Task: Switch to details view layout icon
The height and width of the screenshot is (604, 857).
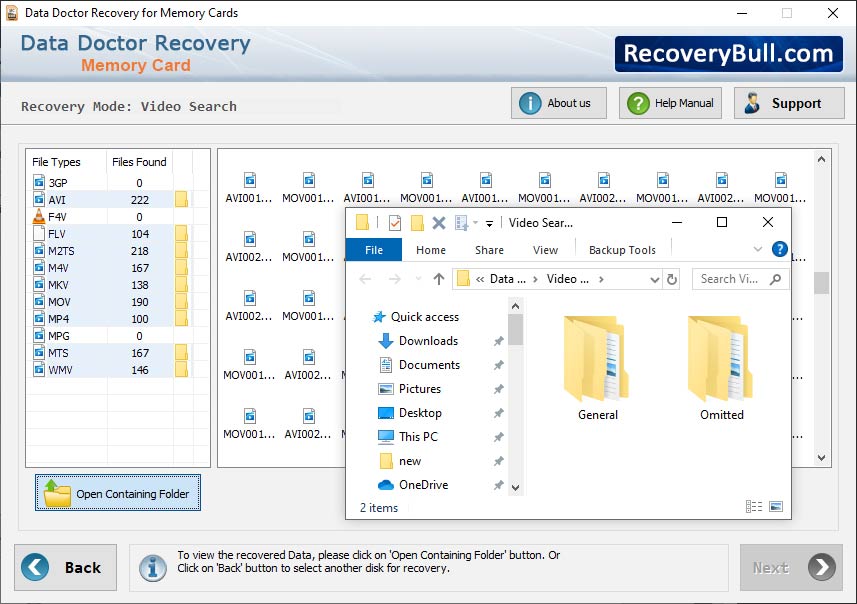Action: click(754, 507)
